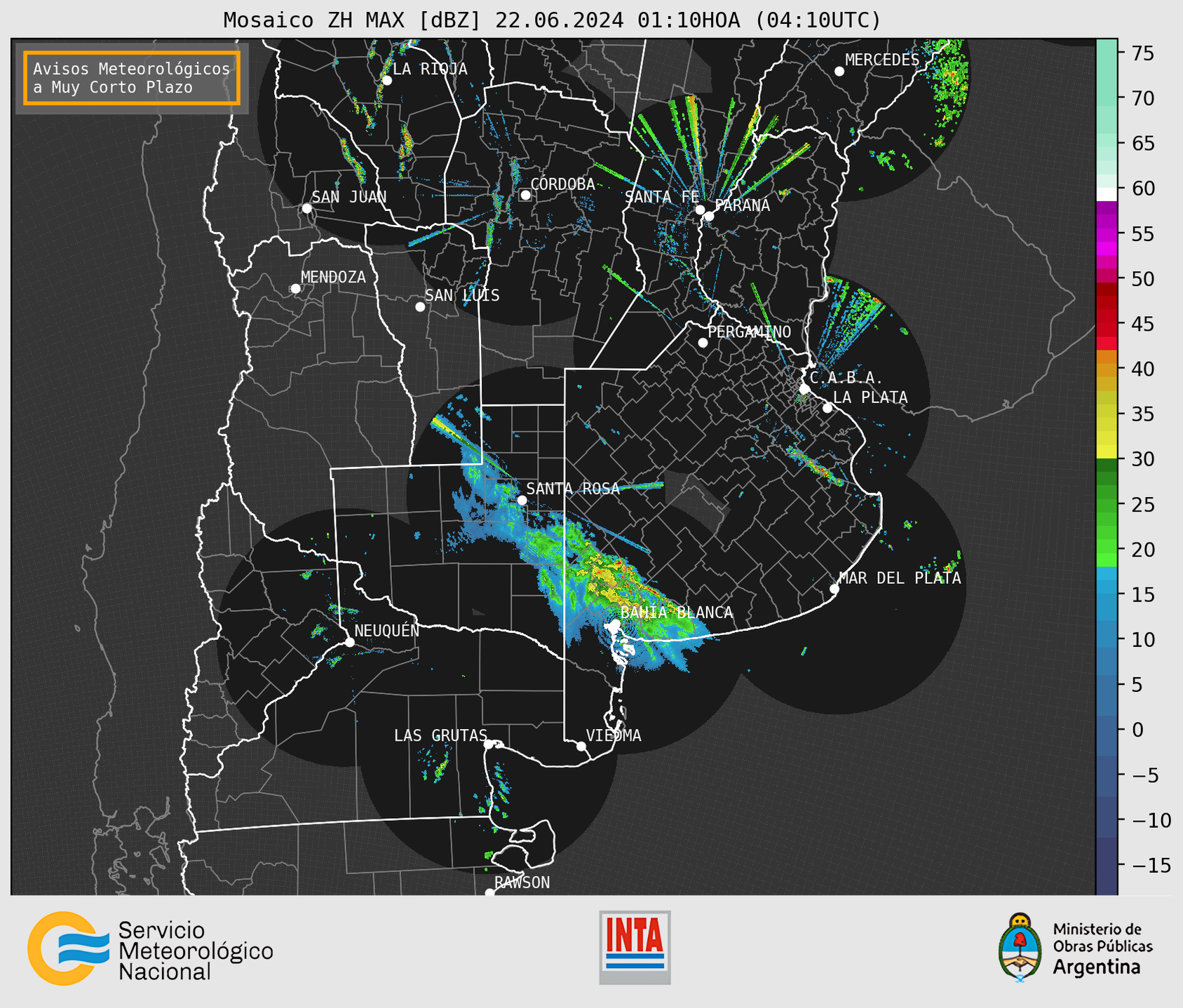Click the Las Grutas city marker dot
Viewport: 1183px width, 1008px height.
489,744
